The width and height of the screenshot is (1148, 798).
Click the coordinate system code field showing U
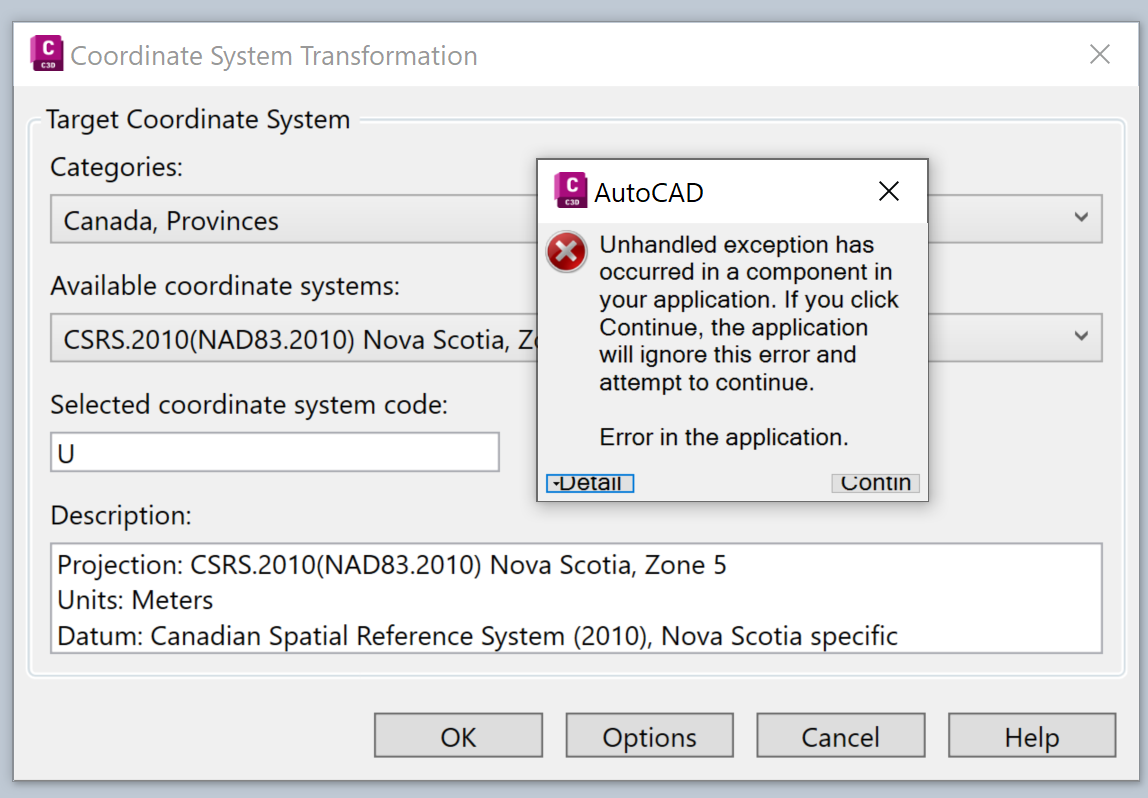point(274,451)
